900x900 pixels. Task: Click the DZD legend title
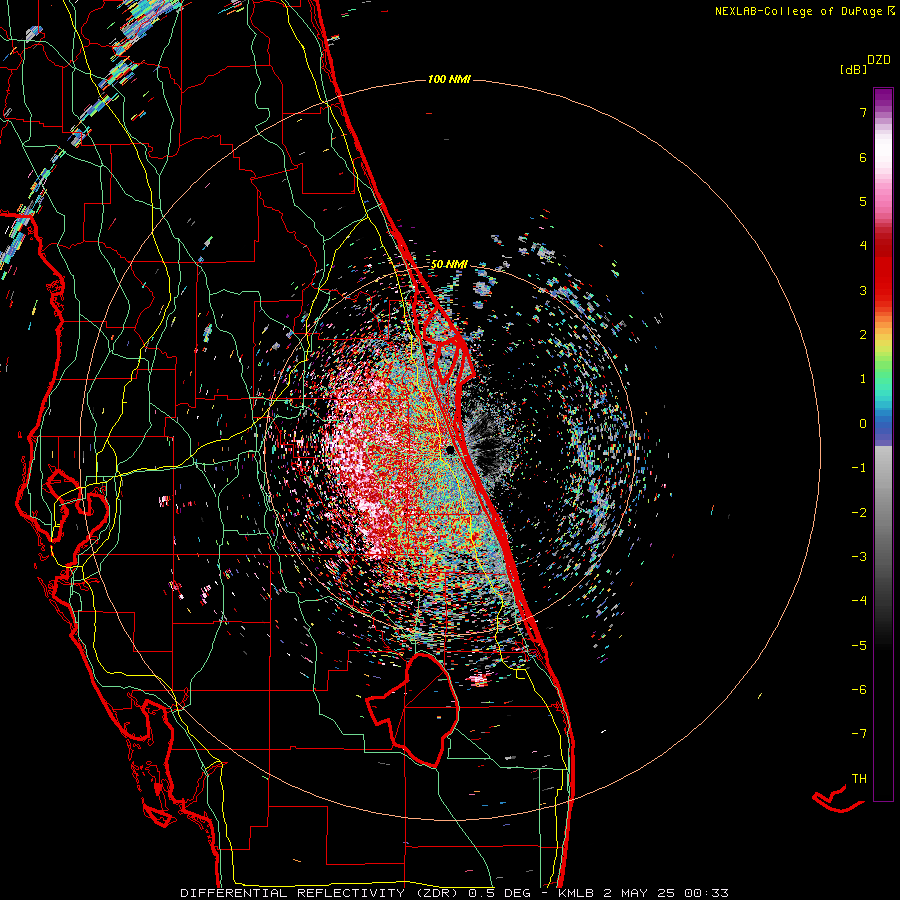879,60
